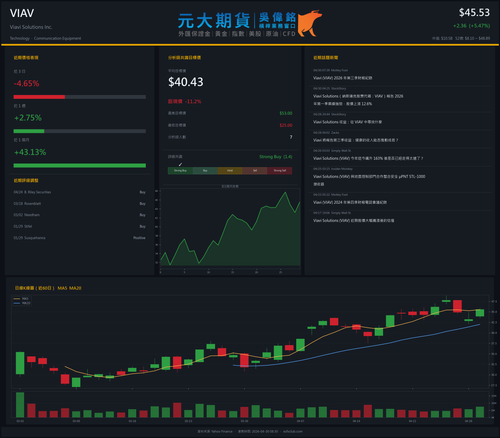Click the +43.13% one-month performance value

click(30, 152)
